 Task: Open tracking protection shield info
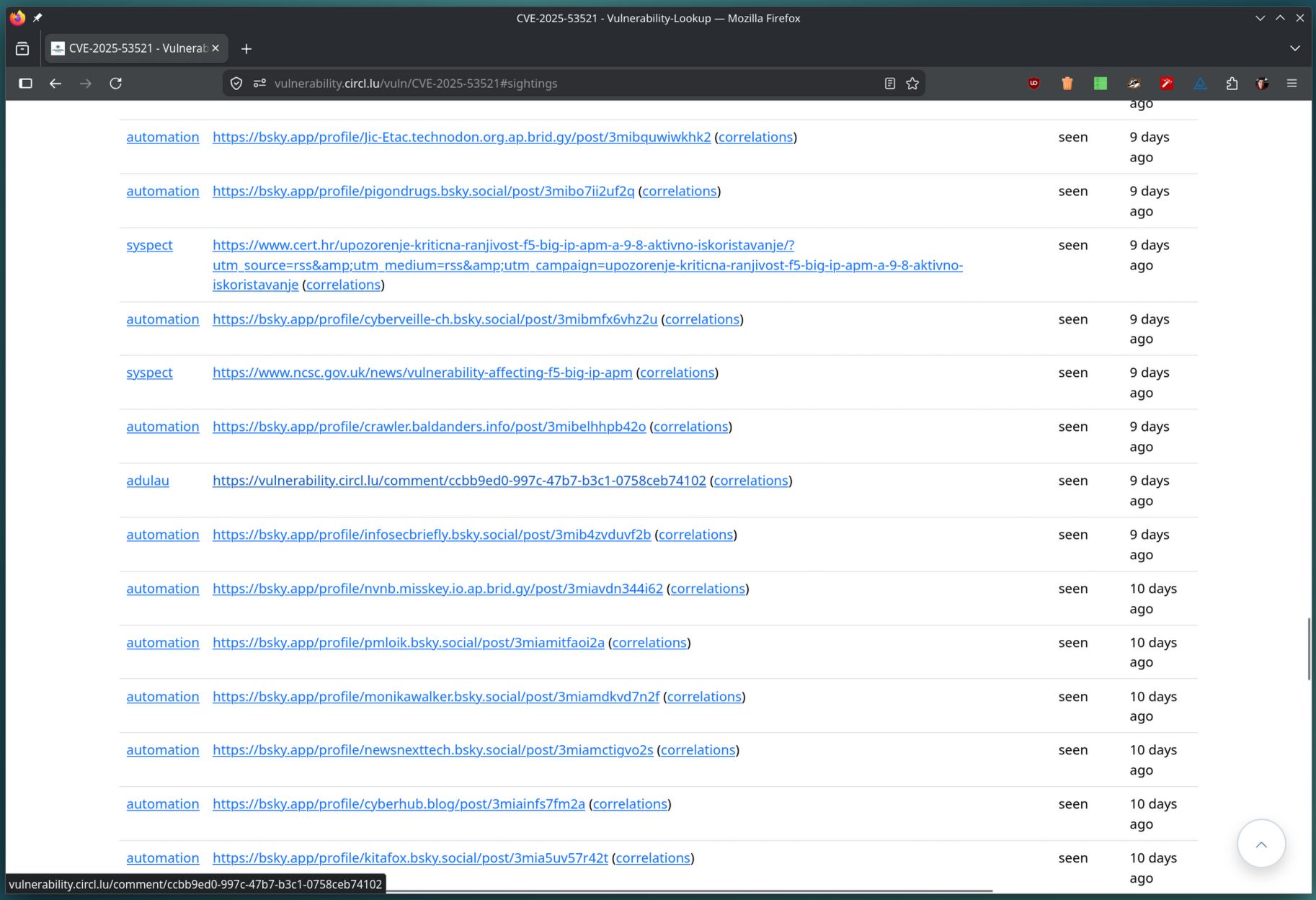[x=236, y=84]
